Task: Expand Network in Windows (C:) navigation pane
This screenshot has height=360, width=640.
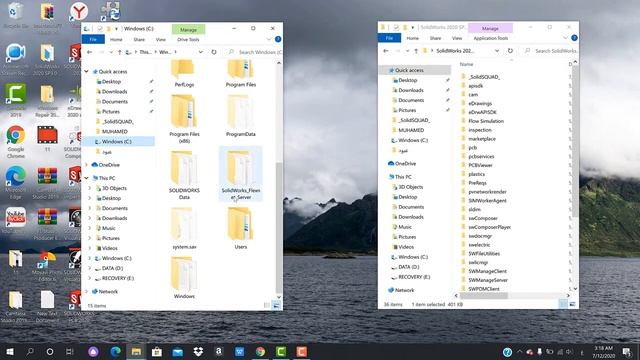Action: click(87, 291)
